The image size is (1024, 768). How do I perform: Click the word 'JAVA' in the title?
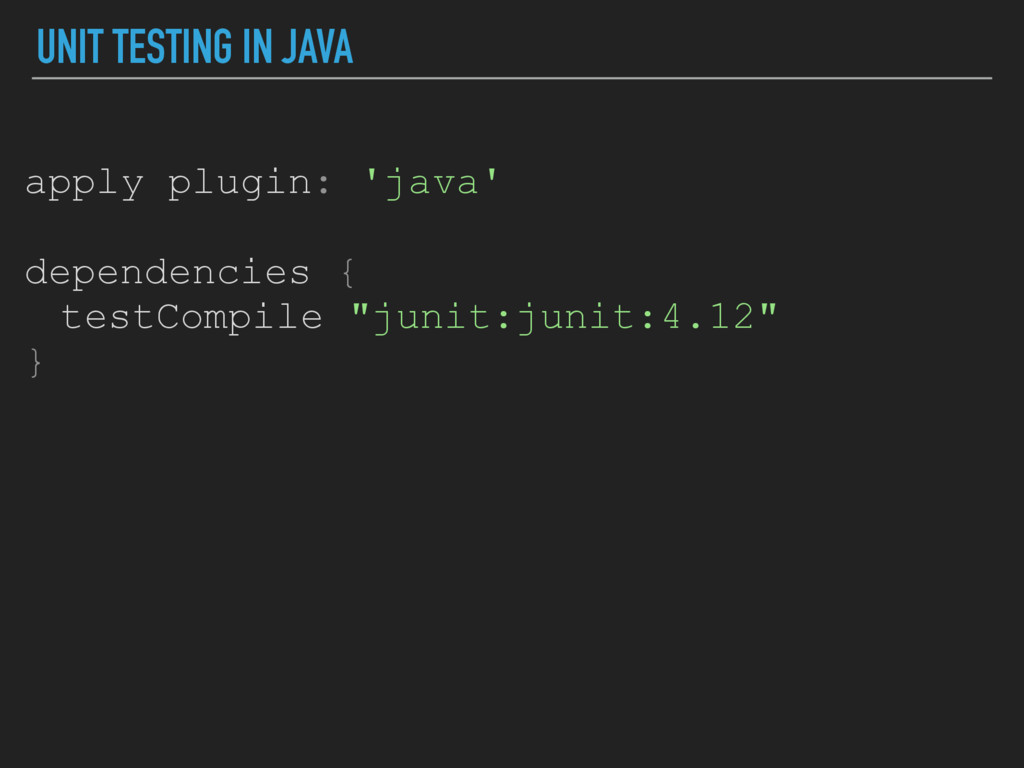[x=317, y=46]
